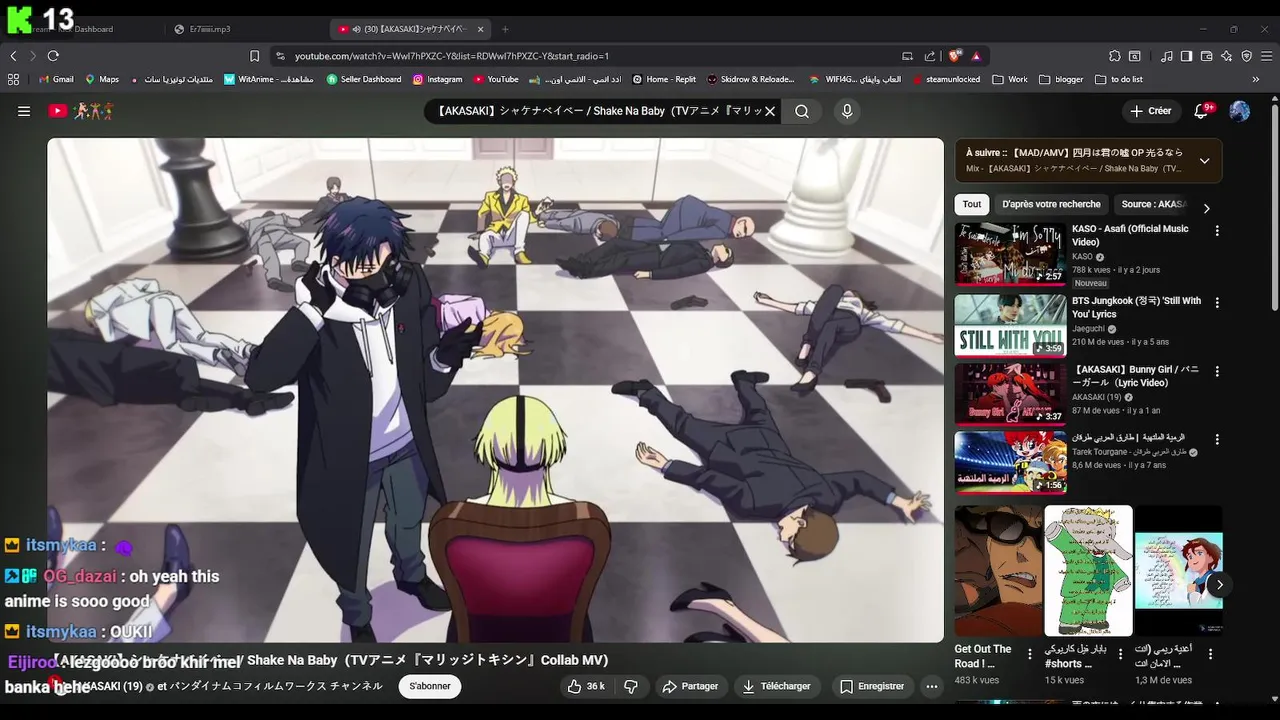Select the Tout filter chip

coord(972,204)
